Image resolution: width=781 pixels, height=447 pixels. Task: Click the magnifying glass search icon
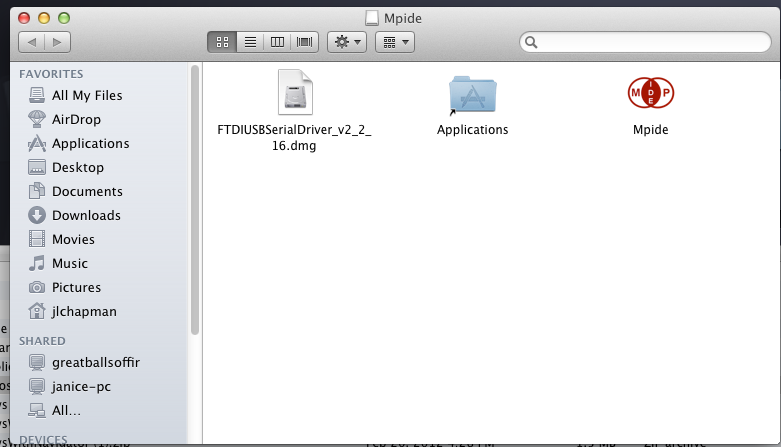tap(531, 42)
